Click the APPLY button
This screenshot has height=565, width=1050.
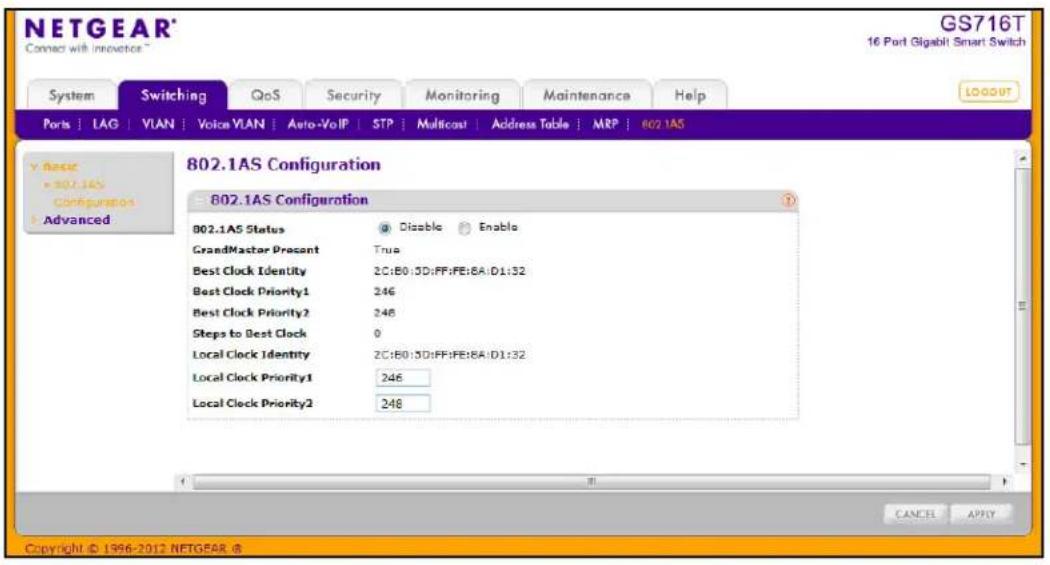tap(981, 514)
